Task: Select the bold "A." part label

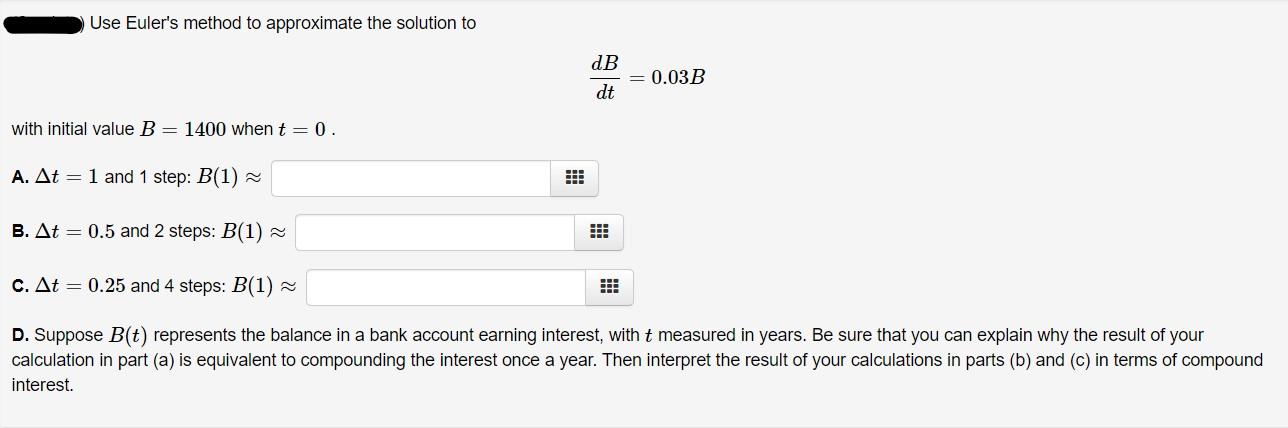Action: coord(20,177)
